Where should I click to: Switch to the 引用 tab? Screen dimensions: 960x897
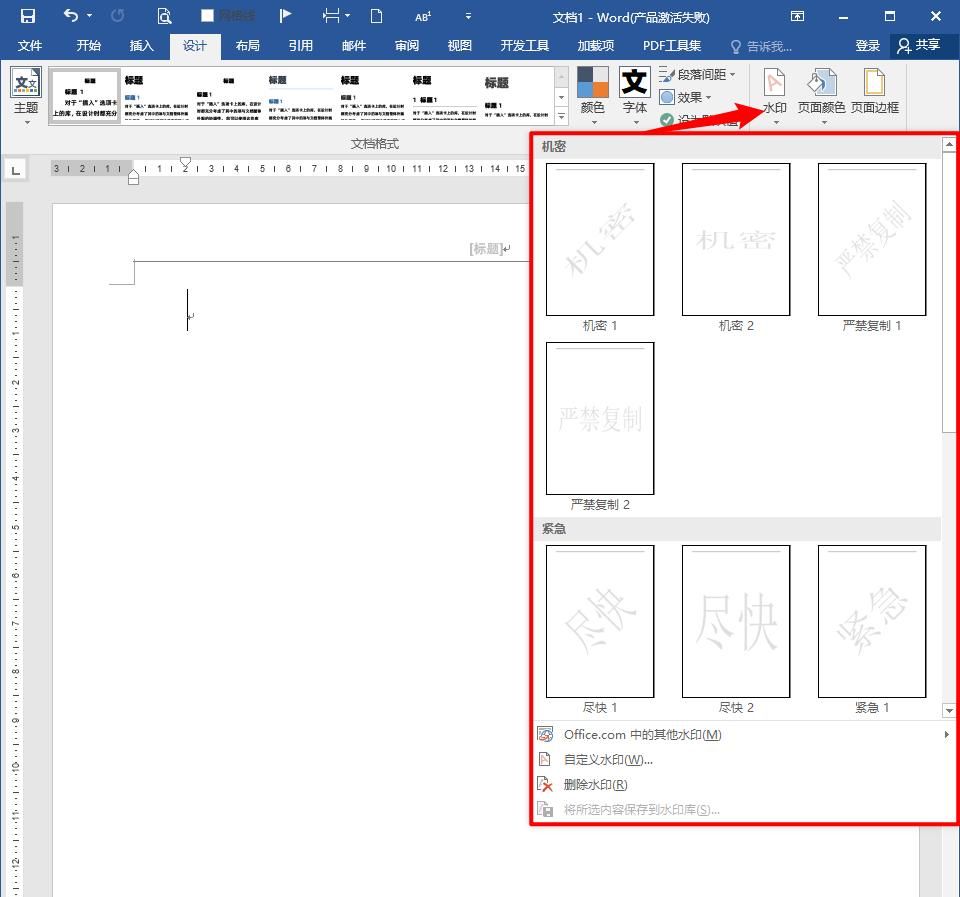coord(301,46)
